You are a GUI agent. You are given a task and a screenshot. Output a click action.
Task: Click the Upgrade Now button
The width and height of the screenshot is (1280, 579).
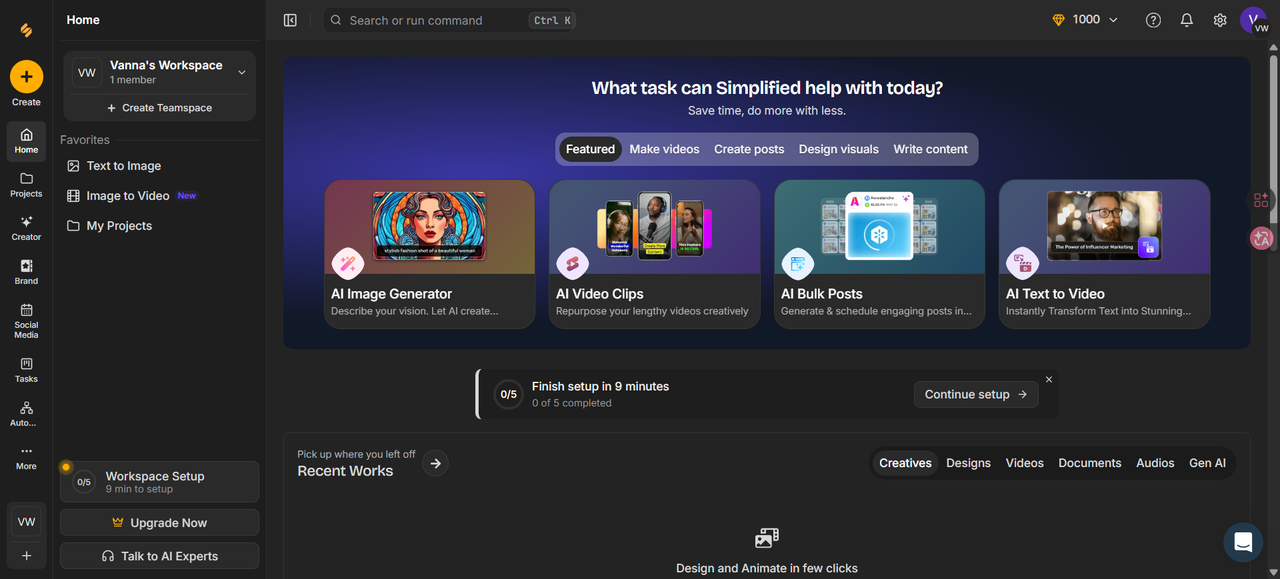click(159, 523)
